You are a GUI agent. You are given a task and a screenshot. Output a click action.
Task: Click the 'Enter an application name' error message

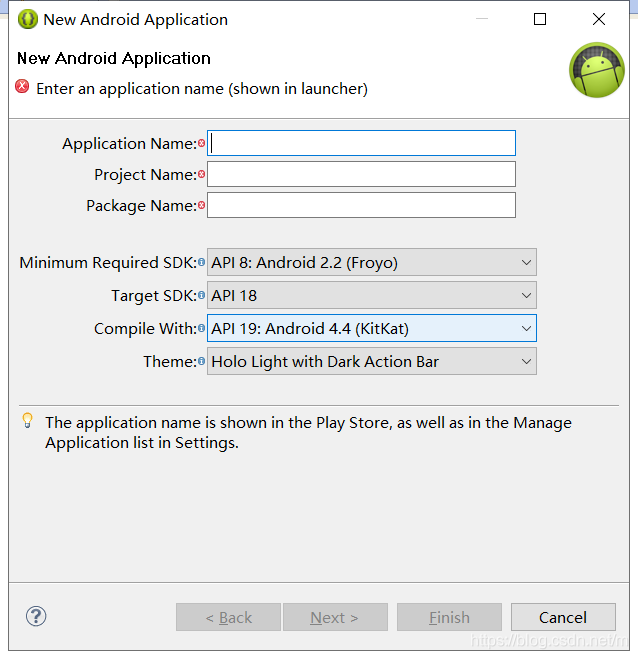click(x=202, y=89)
